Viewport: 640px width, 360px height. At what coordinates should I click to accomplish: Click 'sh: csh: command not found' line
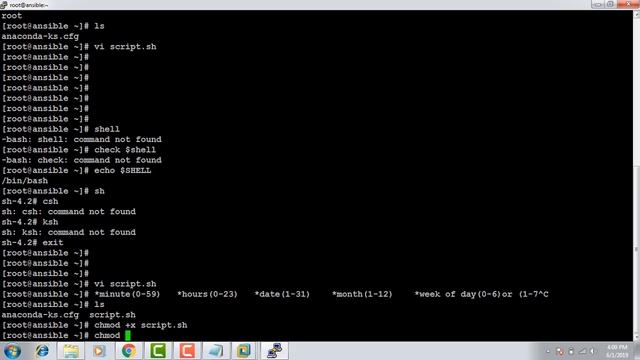[69, 211]
